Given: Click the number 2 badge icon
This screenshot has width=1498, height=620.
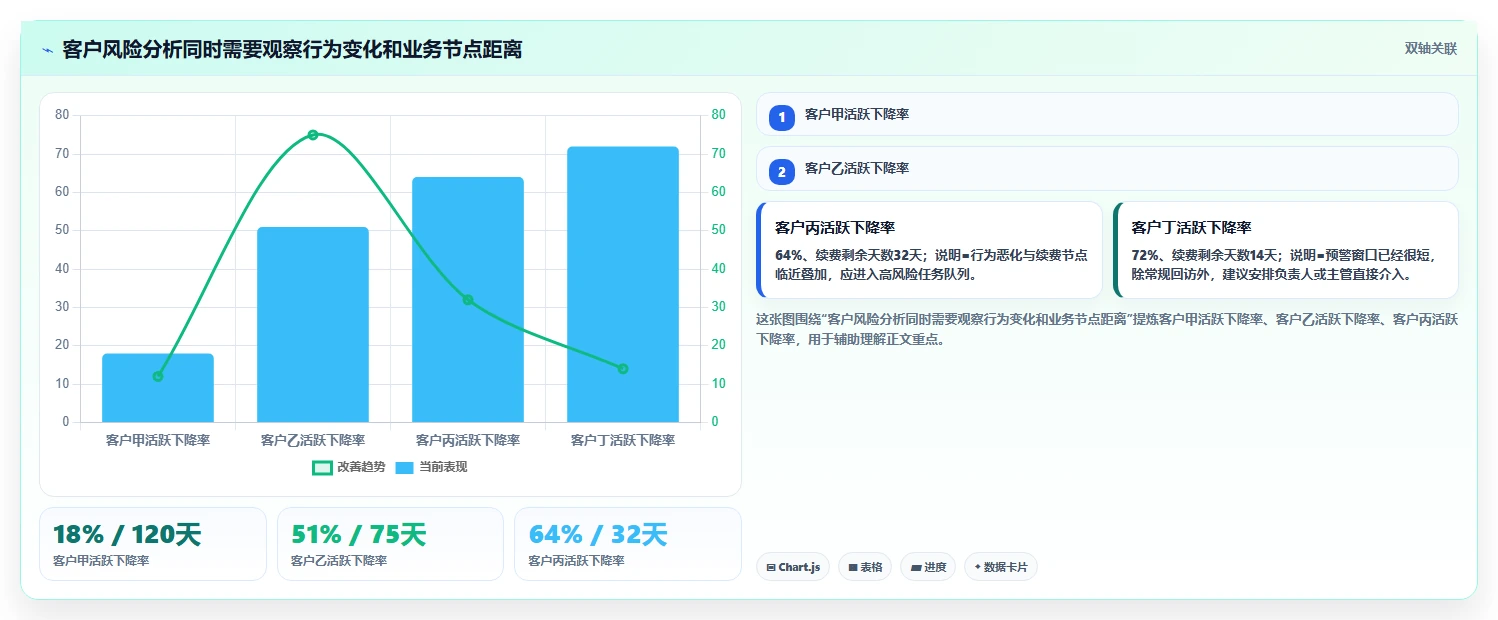Looking at the screenshot, I should 782,172.
